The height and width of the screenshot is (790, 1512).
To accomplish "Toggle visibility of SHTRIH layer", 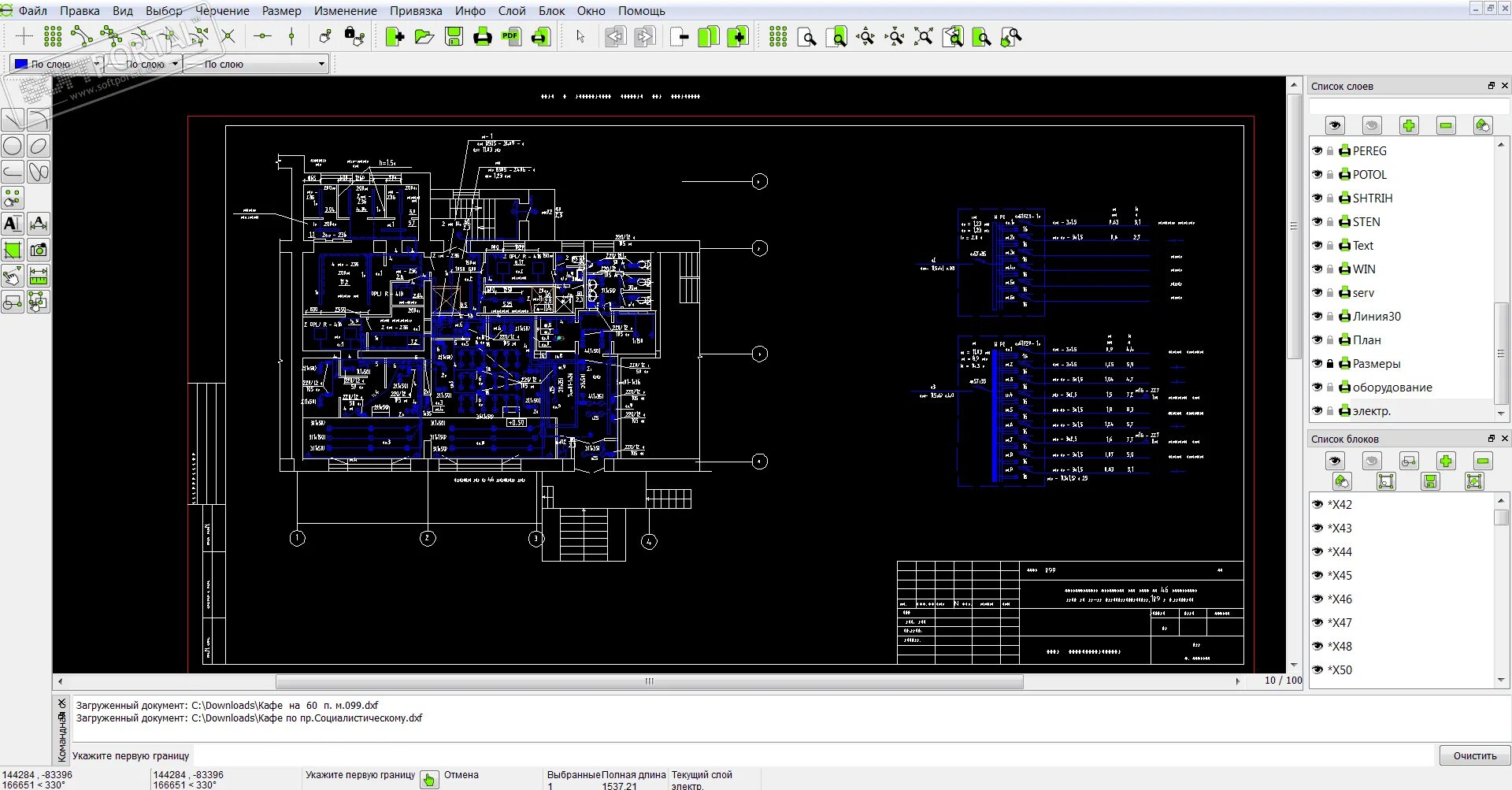I will pyautogui.click(x=1317, y=198).
